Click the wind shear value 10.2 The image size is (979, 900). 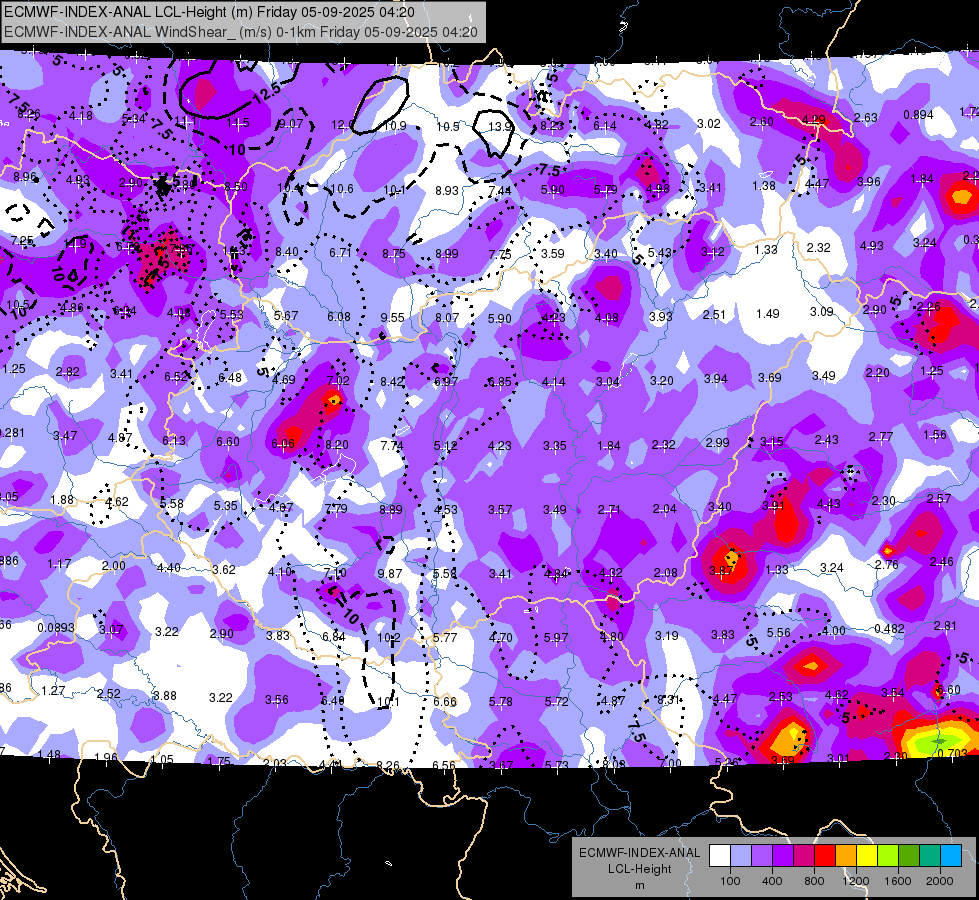(389, 638)
